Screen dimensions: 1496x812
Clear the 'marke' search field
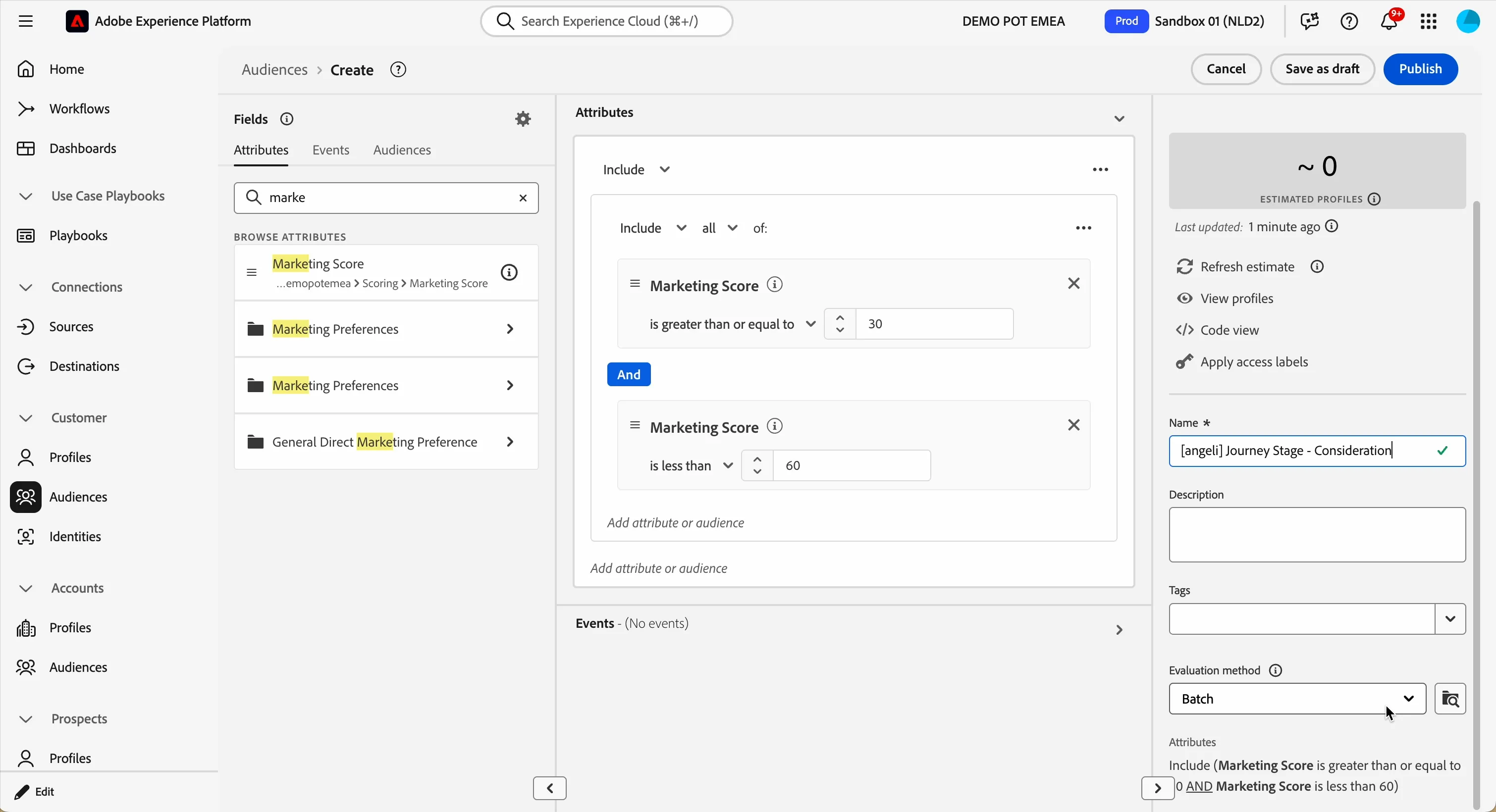point(523,199)
